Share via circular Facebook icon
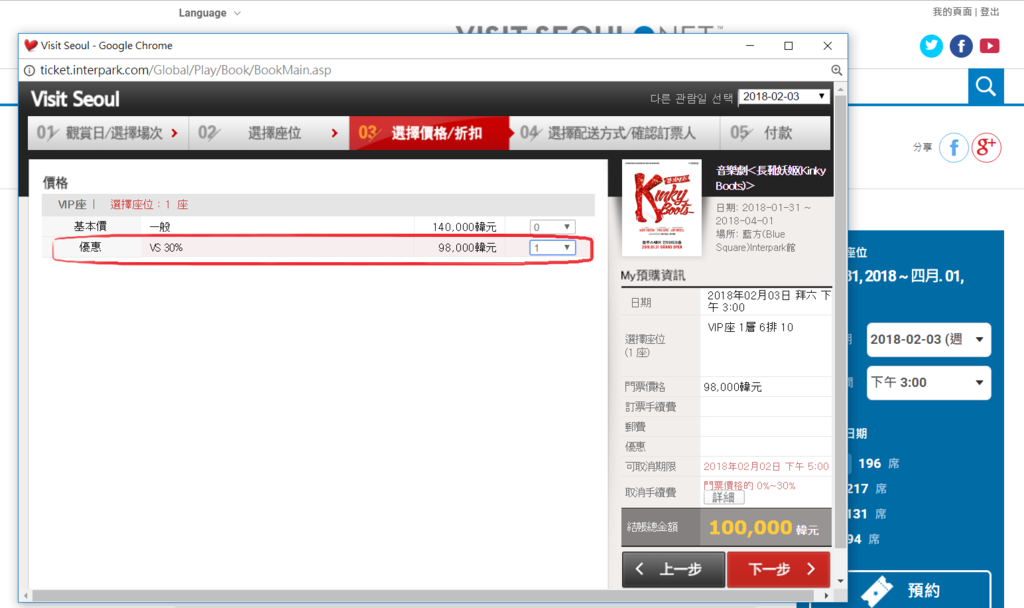This screenshot has height=608, width=1024. 953,148
